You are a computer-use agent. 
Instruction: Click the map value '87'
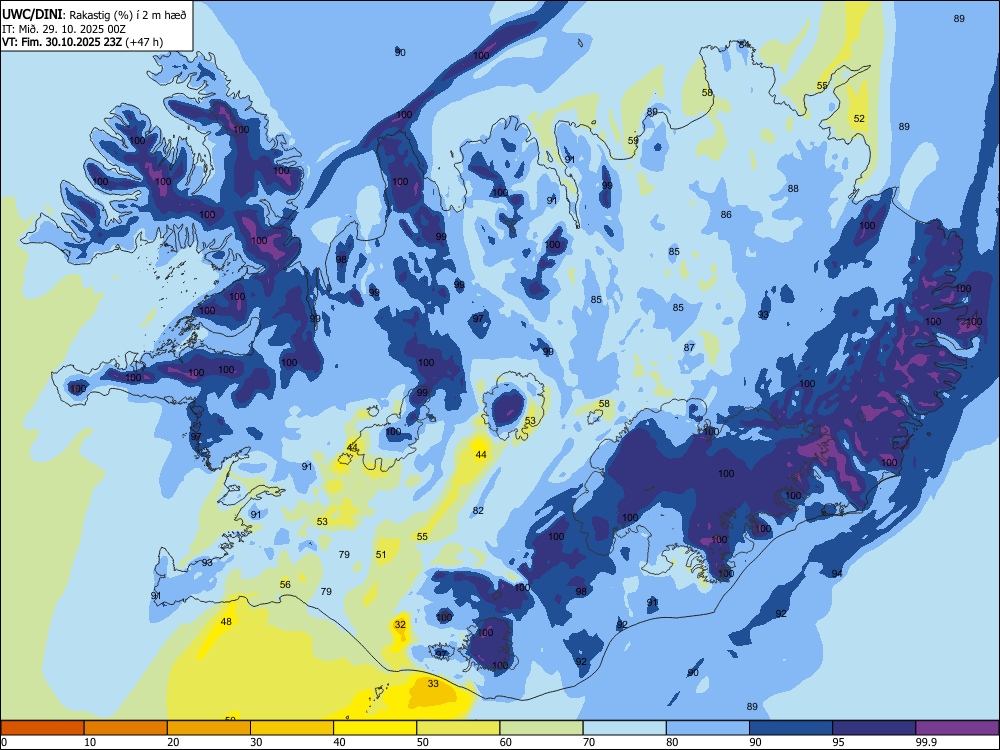[689, 347]
